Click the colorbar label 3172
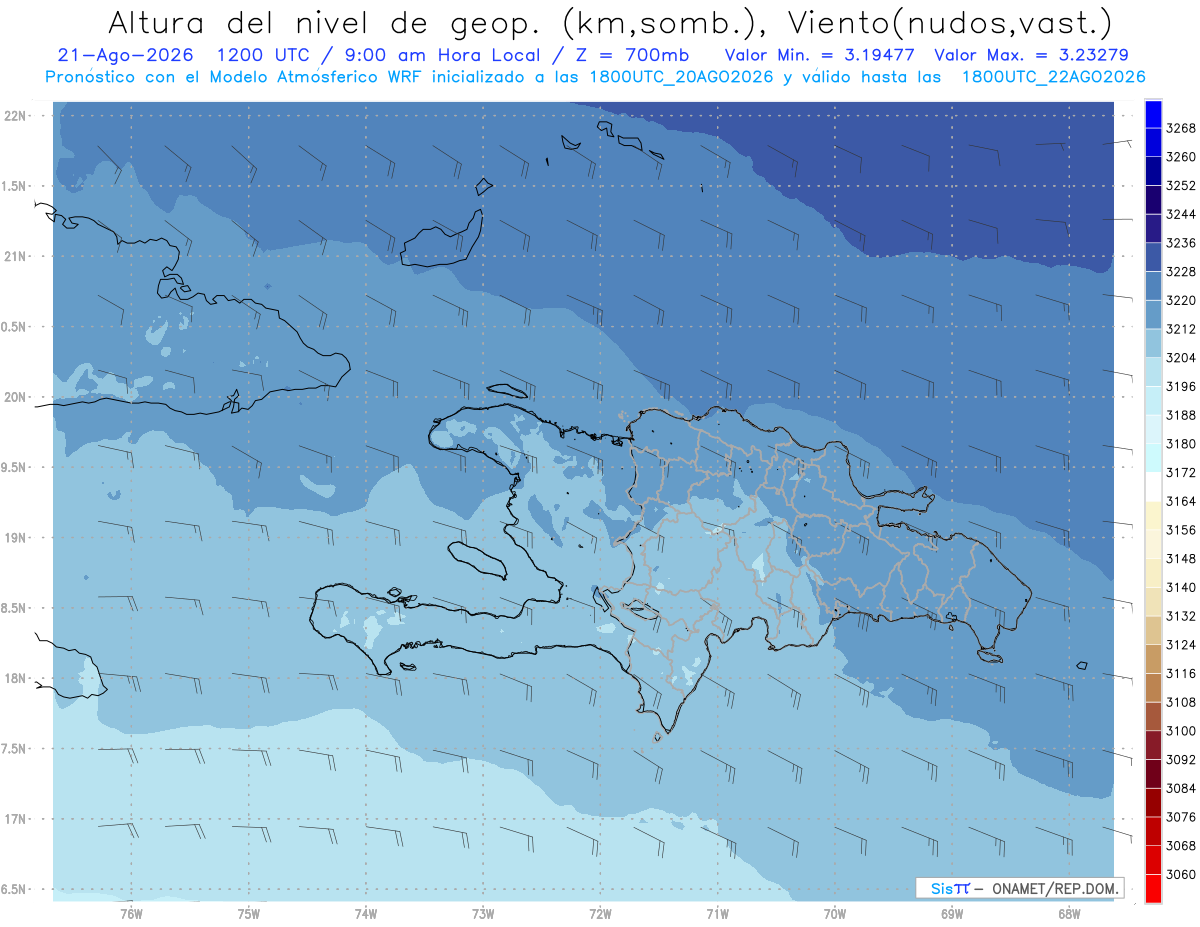Image resolution: width=1200 pixels, height=927 pixels. [x=1180, y=472]
